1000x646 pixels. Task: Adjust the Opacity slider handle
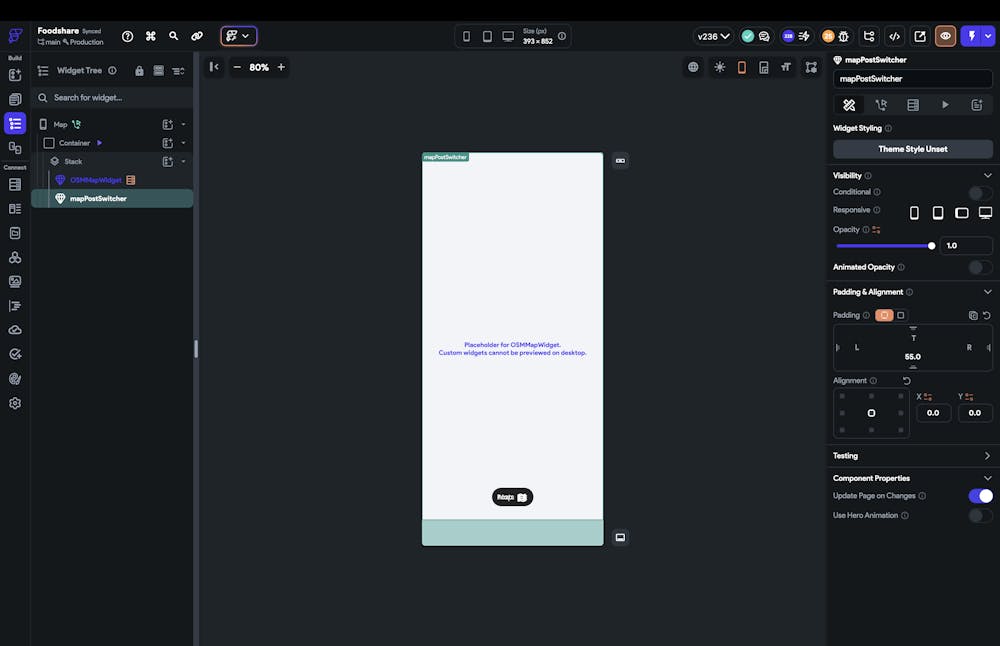(932, 245)
